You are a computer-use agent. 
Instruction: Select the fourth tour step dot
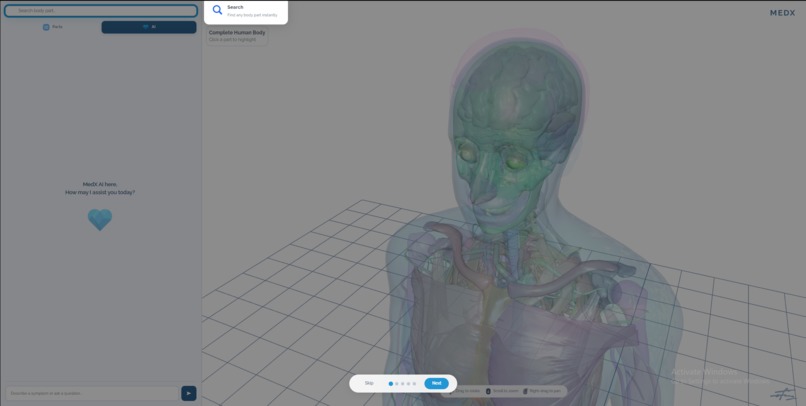coord(409,383)
